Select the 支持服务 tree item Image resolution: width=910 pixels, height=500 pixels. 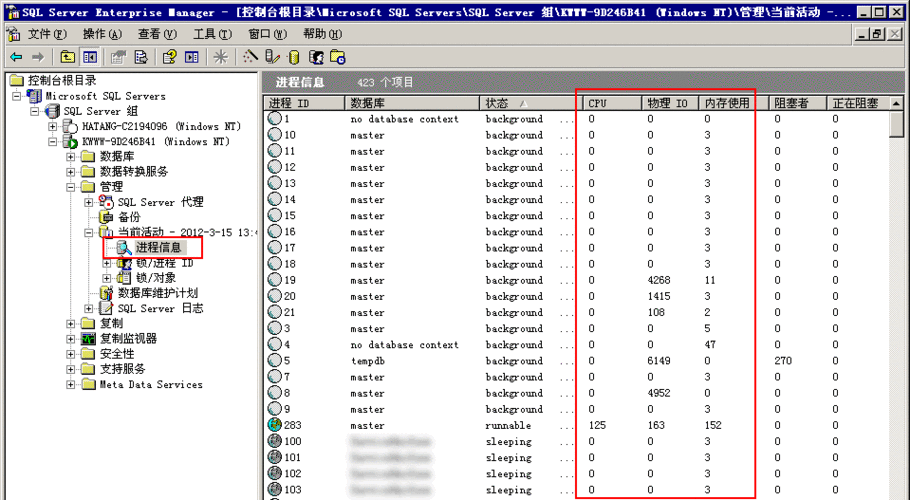[122, 369]
